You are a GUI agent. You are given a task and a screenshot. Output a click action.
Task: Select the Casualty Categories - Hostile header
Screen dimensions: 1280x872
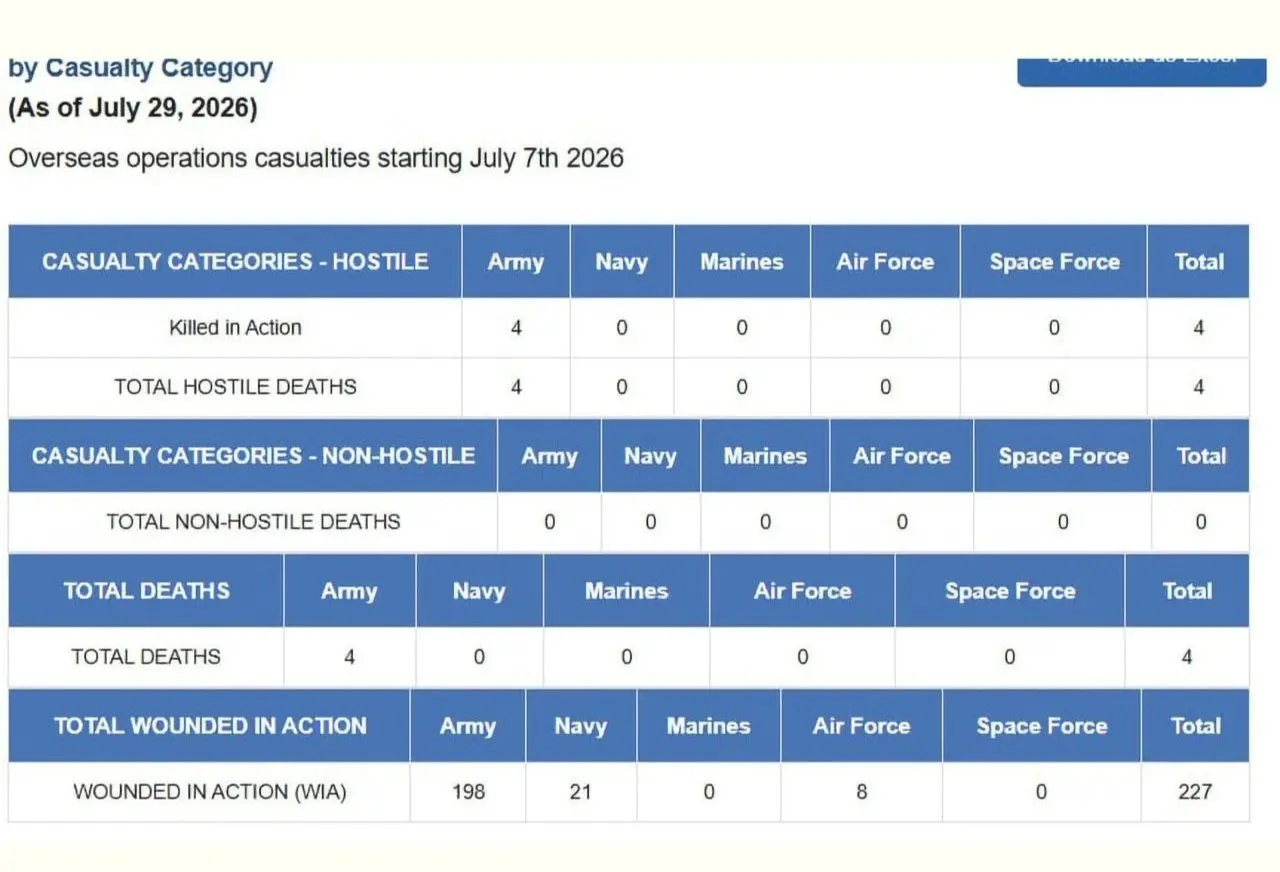(235, 262)
